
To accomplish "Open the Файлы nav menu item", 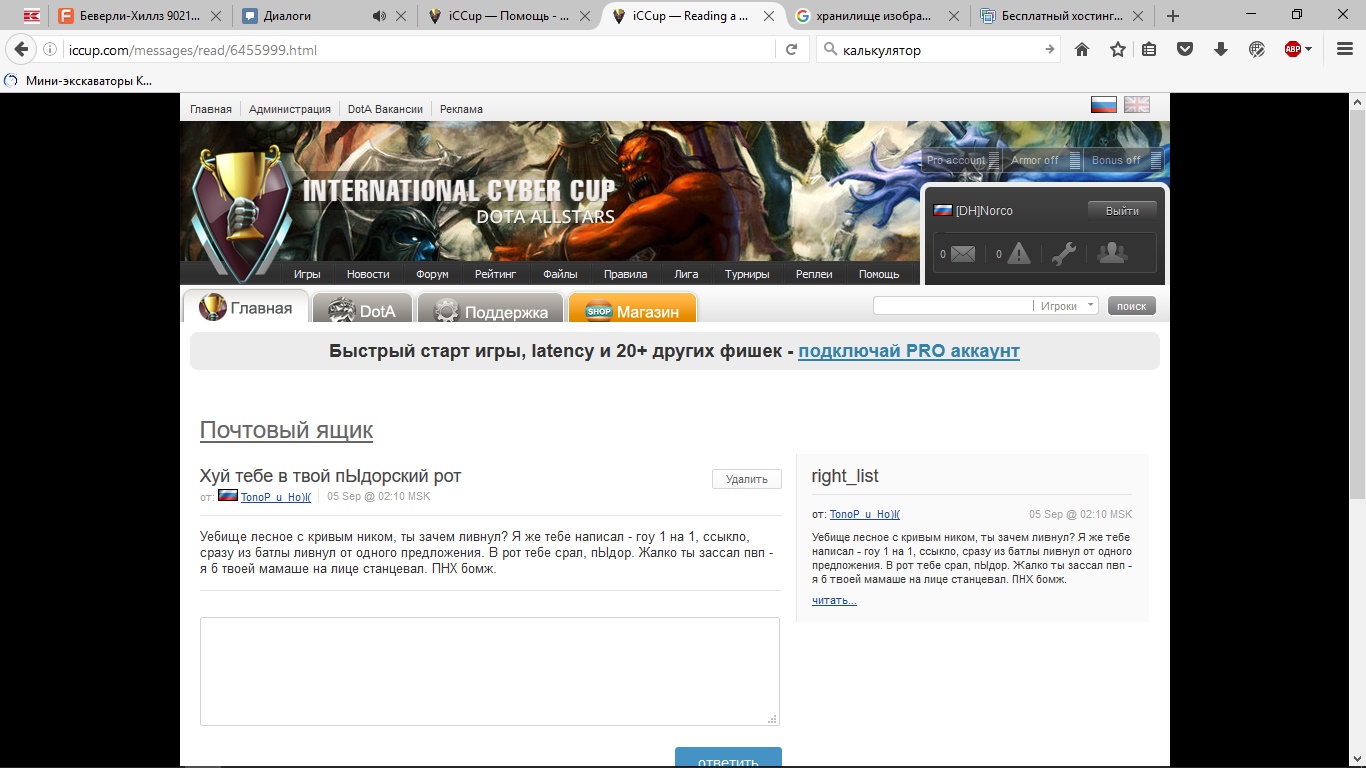I will click(x=560, y=274).
